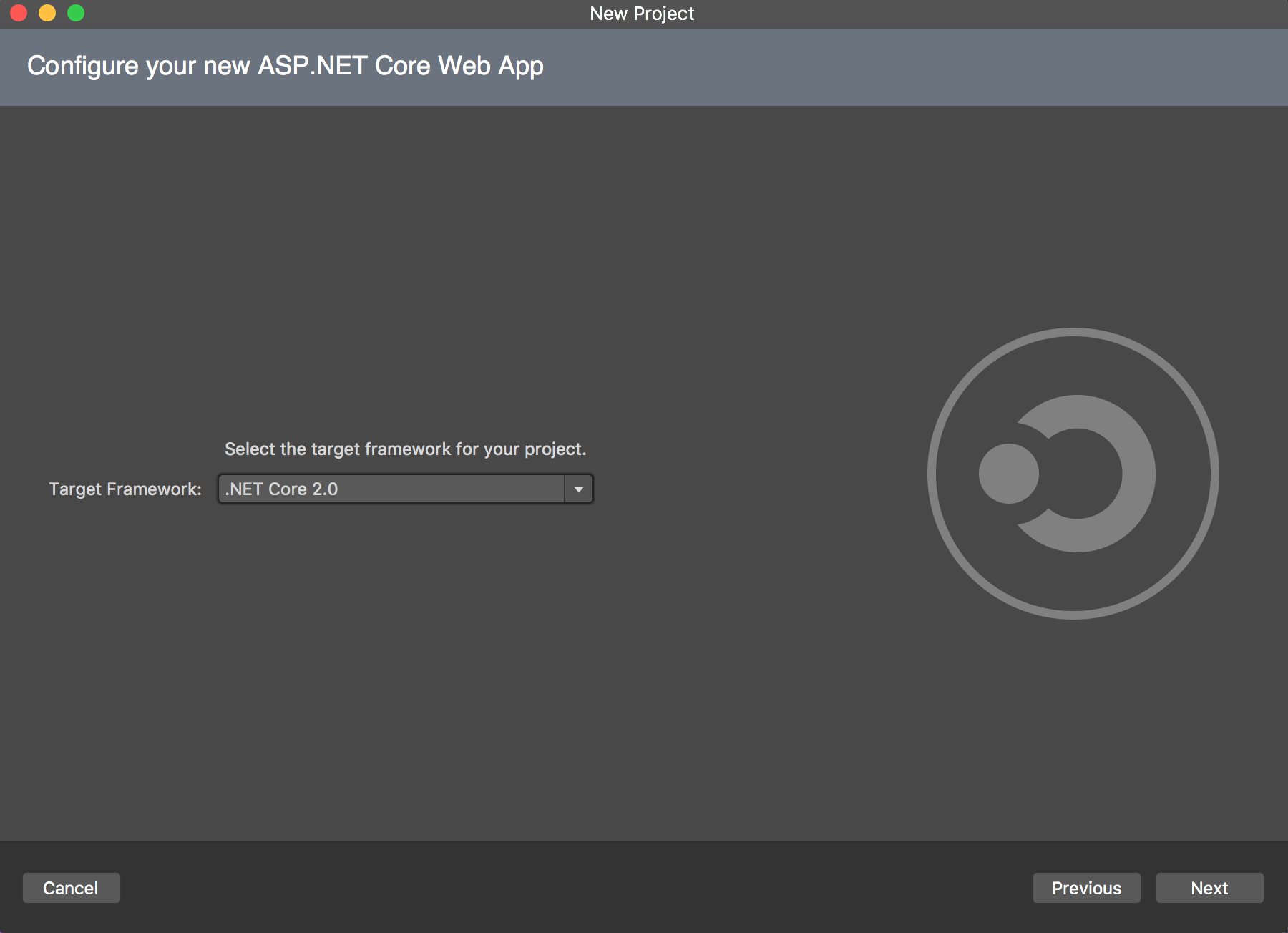This screenshot has width=1288, height=933.
Task: Click the "Select the target framework" instruction text
Action: point(405,449)
